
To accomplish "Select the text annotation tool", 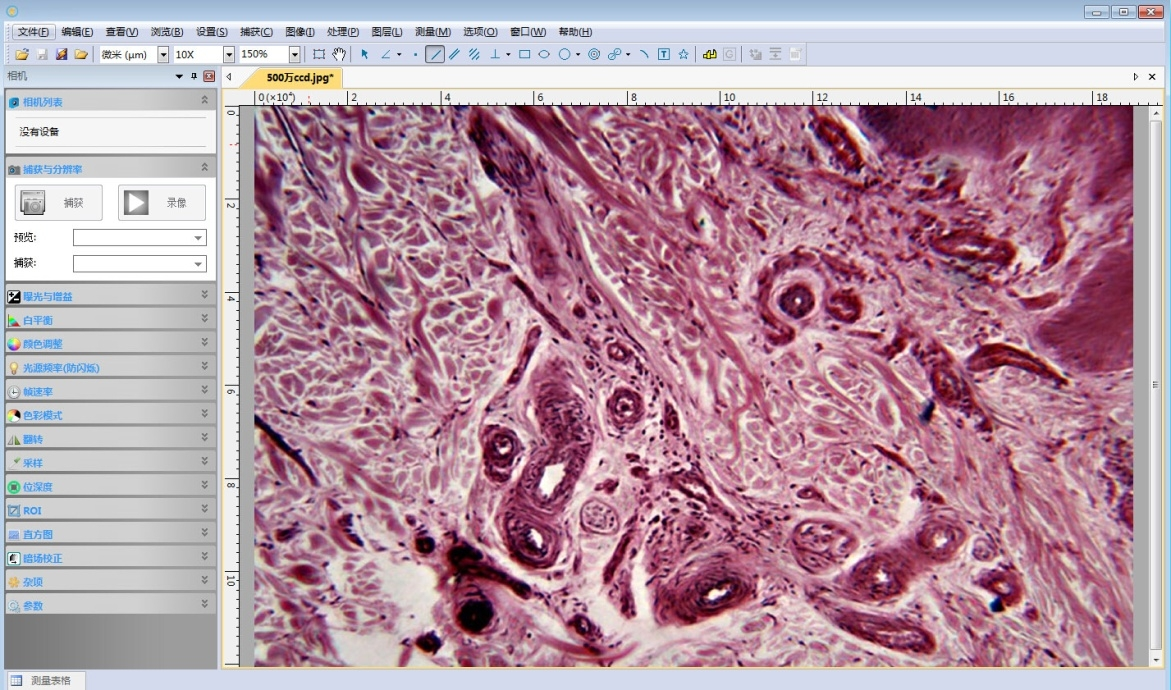I will [x=663, y=54].
